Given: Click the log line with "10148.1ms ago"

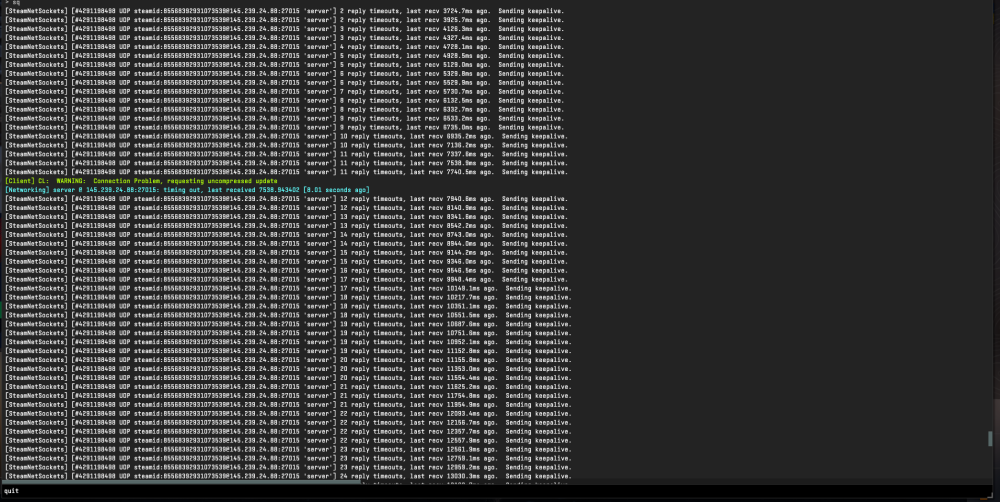Looking at the screenshot, I should (x=288, y=288).
